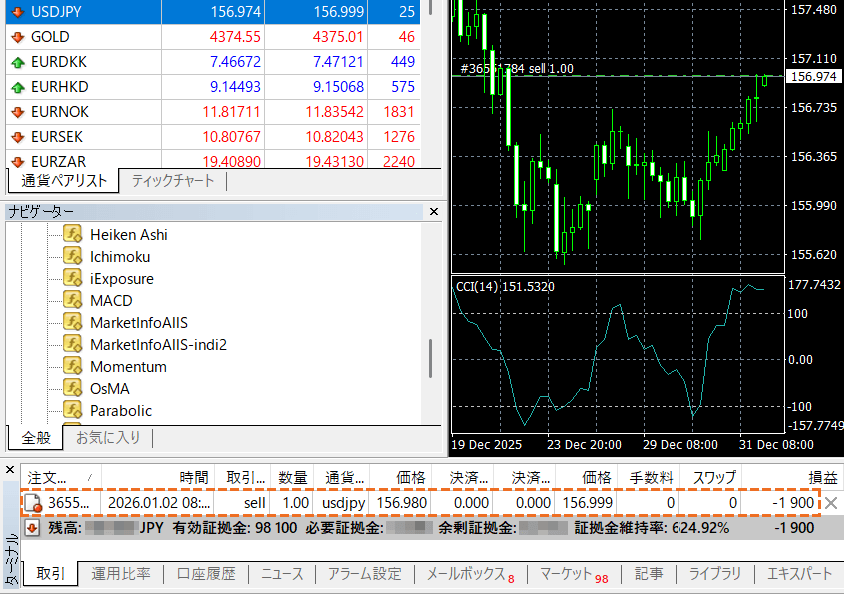
Task: Click the MACD indicator icon
Action: 72,300
